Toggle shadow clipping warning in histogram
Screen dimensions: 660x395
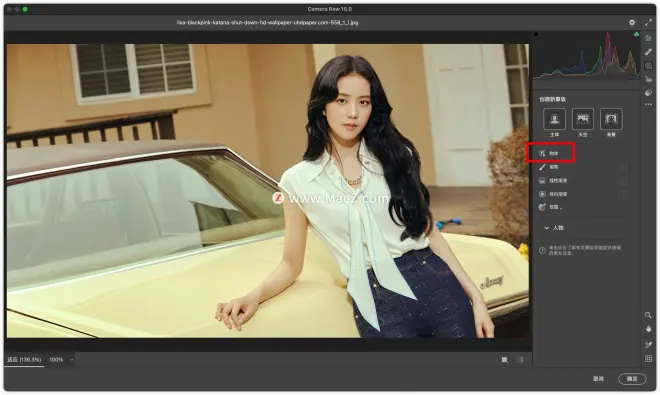click(536, 34)
